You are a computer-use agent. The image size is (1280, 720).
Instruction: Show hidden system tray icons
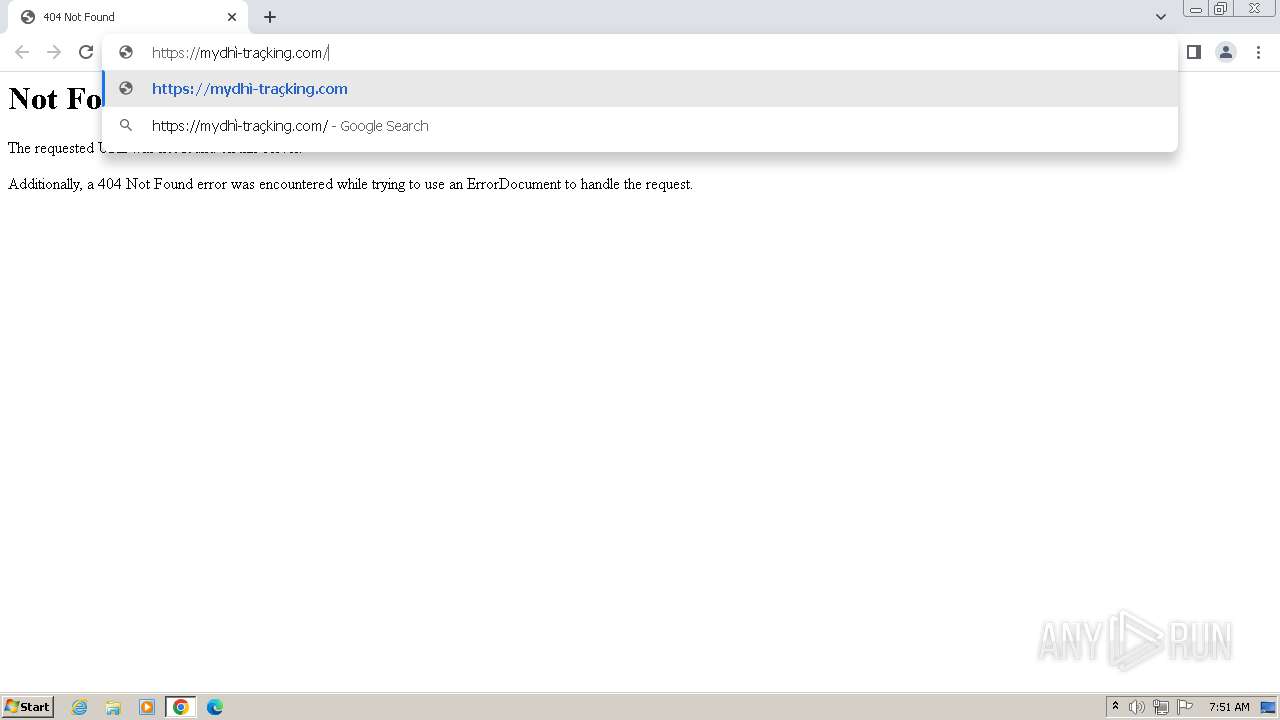[1115, 707]
